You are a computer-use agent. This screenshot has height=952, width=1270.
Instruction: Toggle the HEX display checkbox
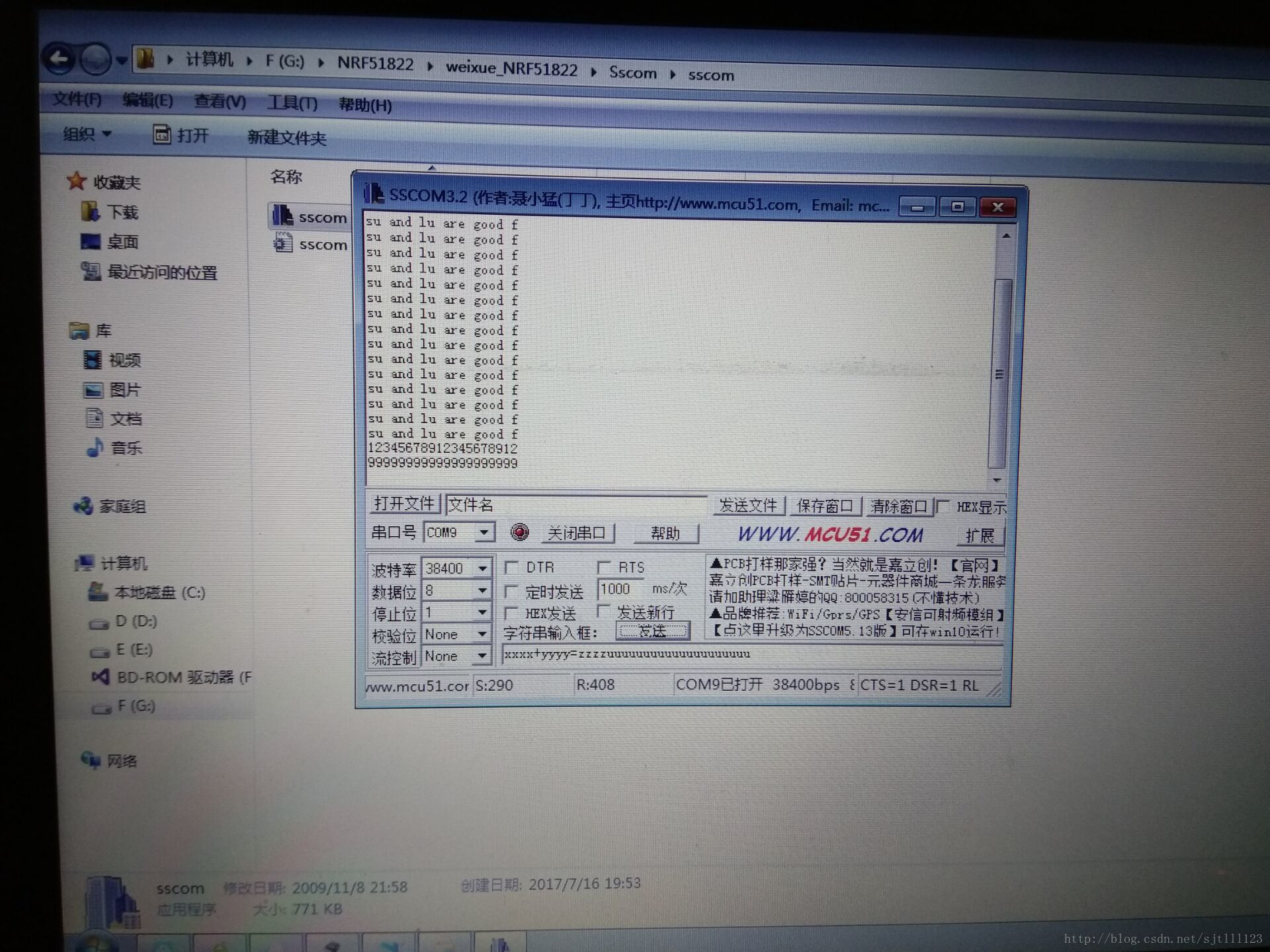(943, 506)
